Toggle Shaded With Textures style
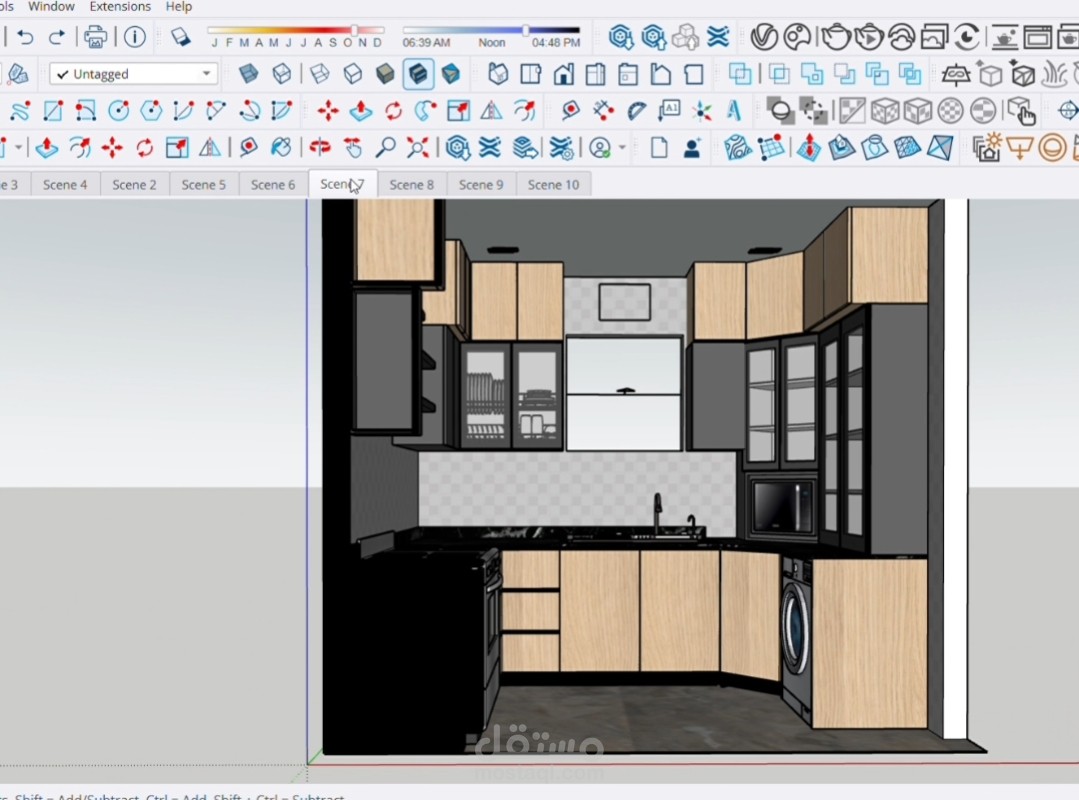Screen dimensions: 1079x800 tap(418, 74)
